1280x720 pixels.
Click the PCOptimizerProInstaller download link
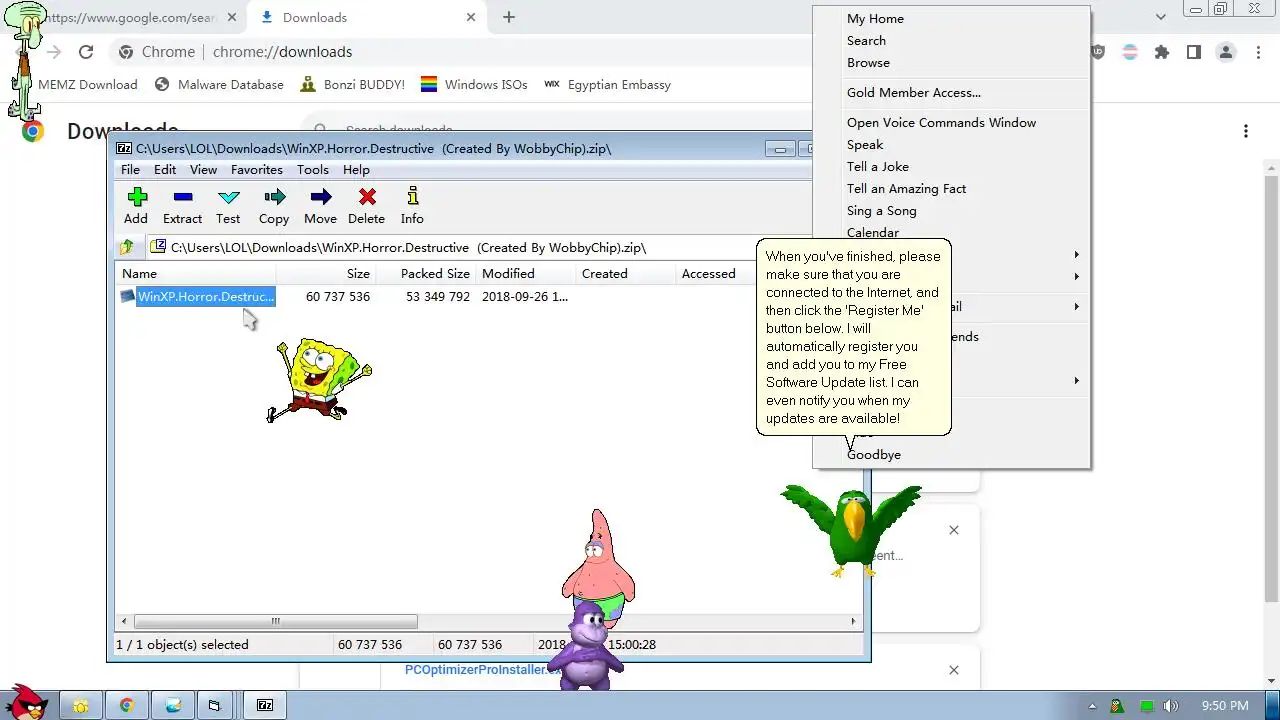click(483, 670)
